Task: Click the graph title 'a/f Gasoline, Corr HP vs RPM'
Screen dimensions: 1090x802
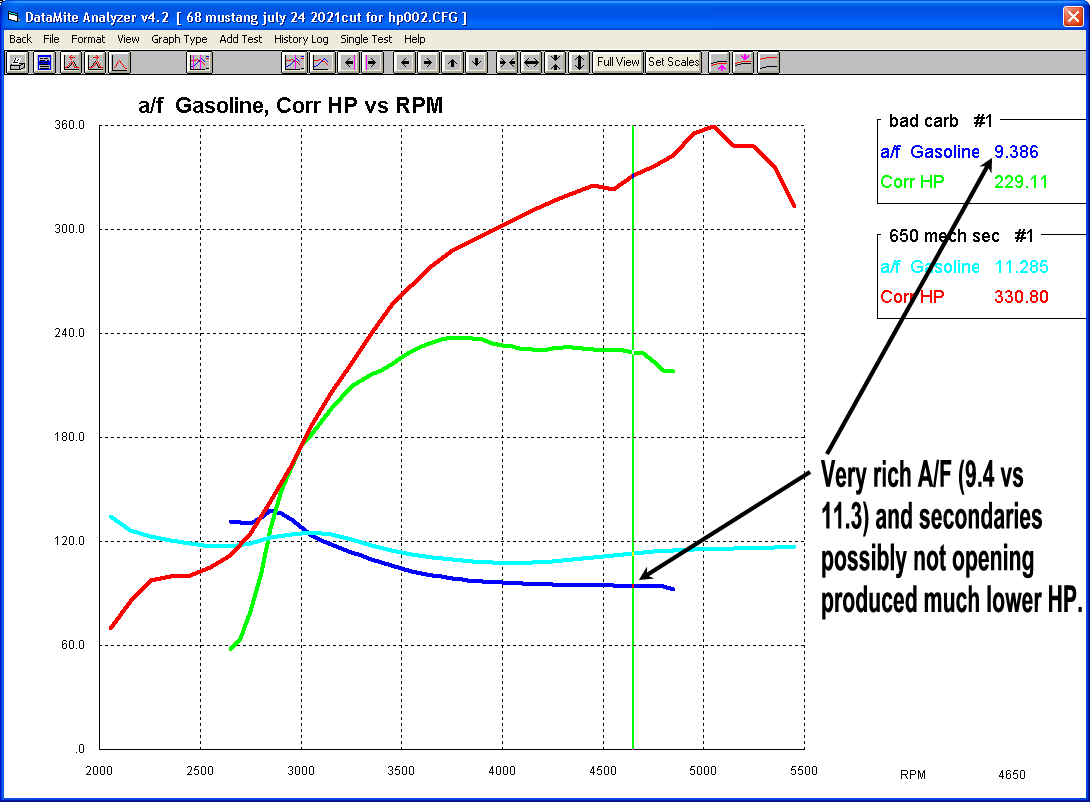Action: pyautogui.click(x=291, y=105)
